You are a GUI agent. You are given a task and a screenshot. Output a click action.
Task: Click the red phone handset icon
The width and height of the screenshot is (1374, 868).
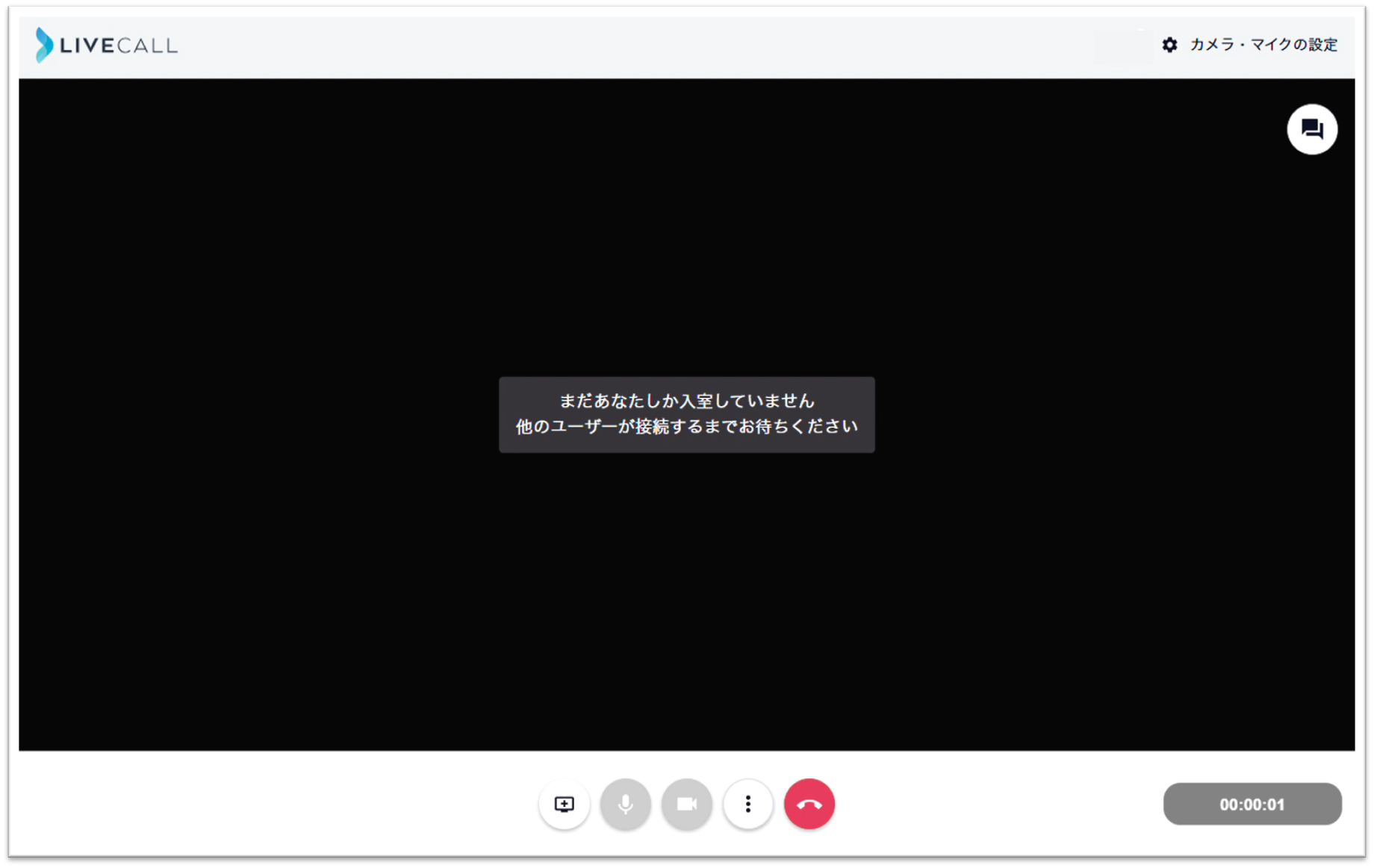(x=809, y=804)
